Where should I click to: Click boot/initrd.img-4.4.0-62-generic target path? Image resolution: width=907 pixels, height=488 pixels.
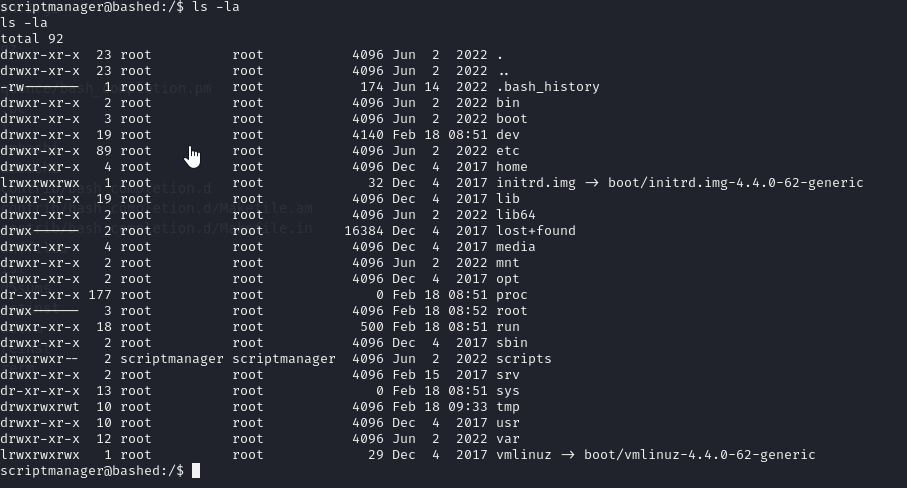(x=735, y=183)
